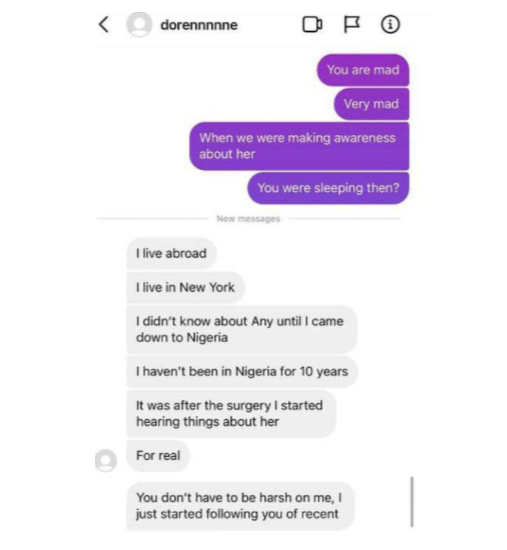Click the New messages divider label
The image size is (507, 550).
pyautogui.click(x=248, y=219)
